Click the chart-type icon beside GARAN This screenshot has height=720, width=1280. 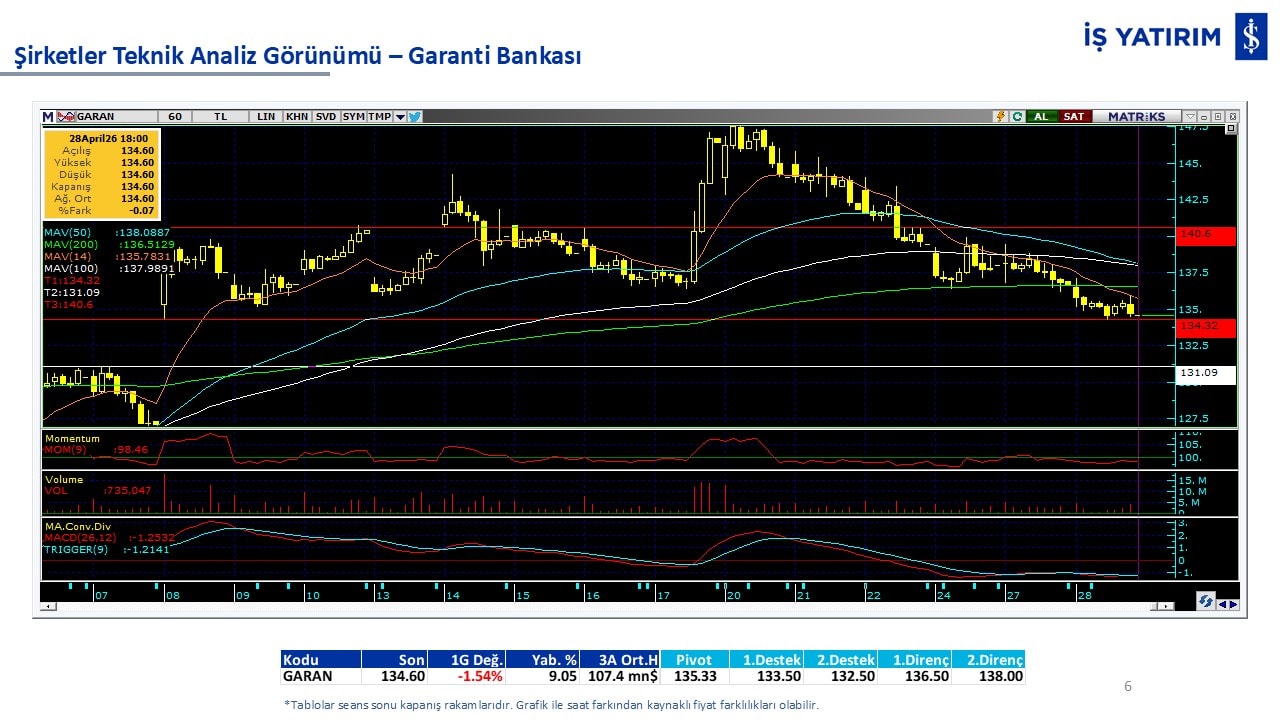(66, 116)
